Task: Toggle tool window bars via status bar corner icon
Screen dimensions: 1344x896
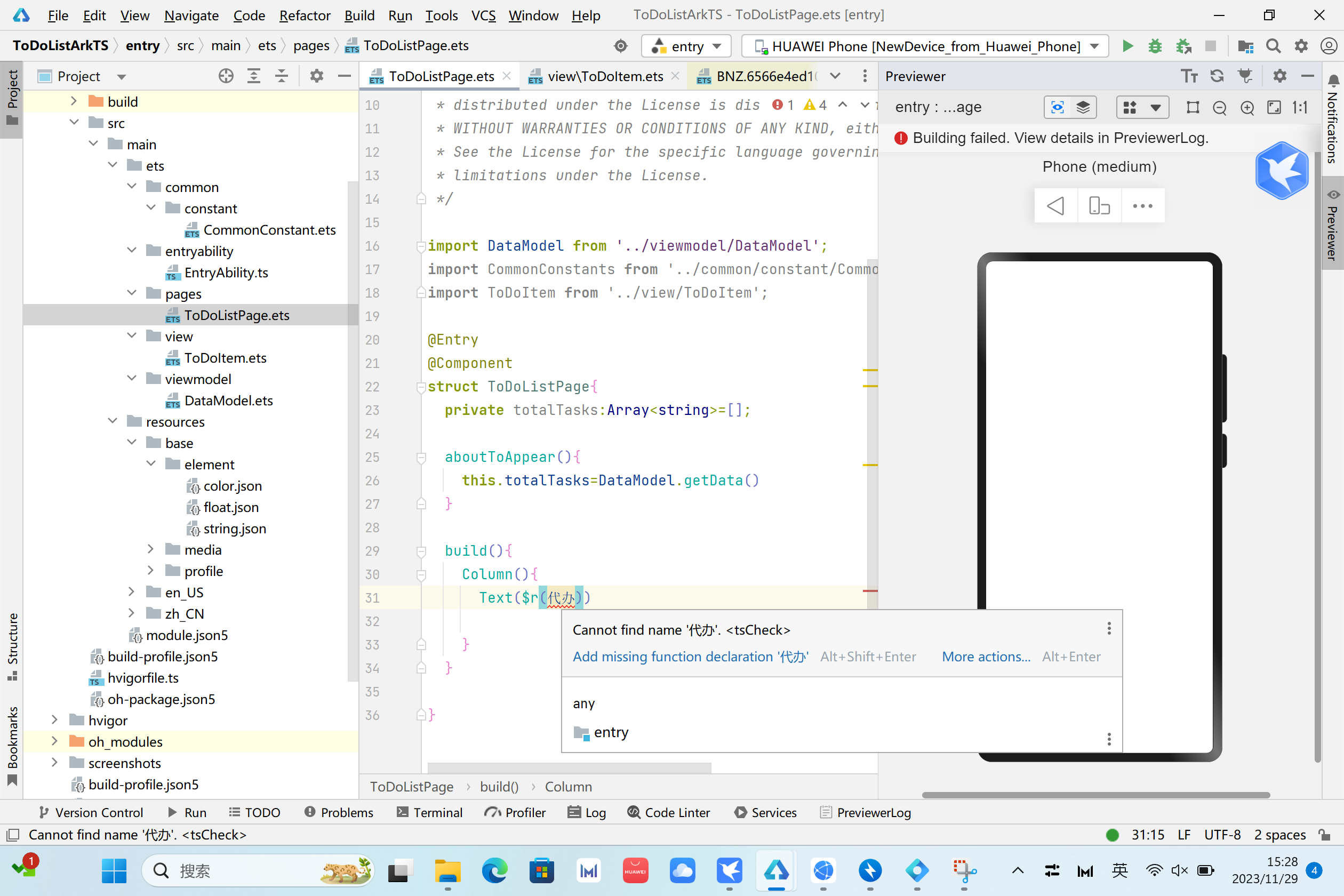Action: [x=13, y=835]
